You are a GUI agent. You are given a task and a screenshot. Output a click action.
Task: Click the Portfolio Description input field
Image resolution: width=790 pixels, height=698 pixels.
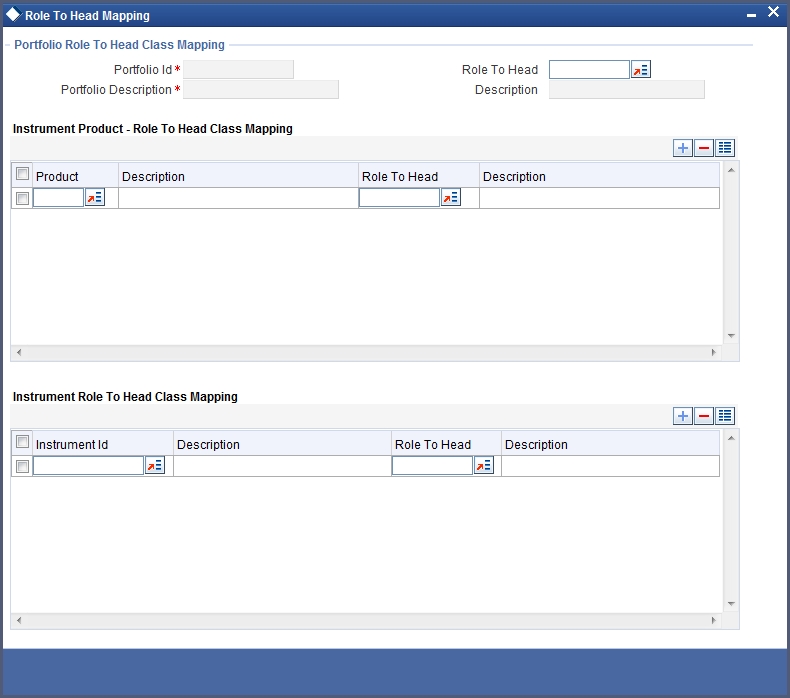coord(261,90)
